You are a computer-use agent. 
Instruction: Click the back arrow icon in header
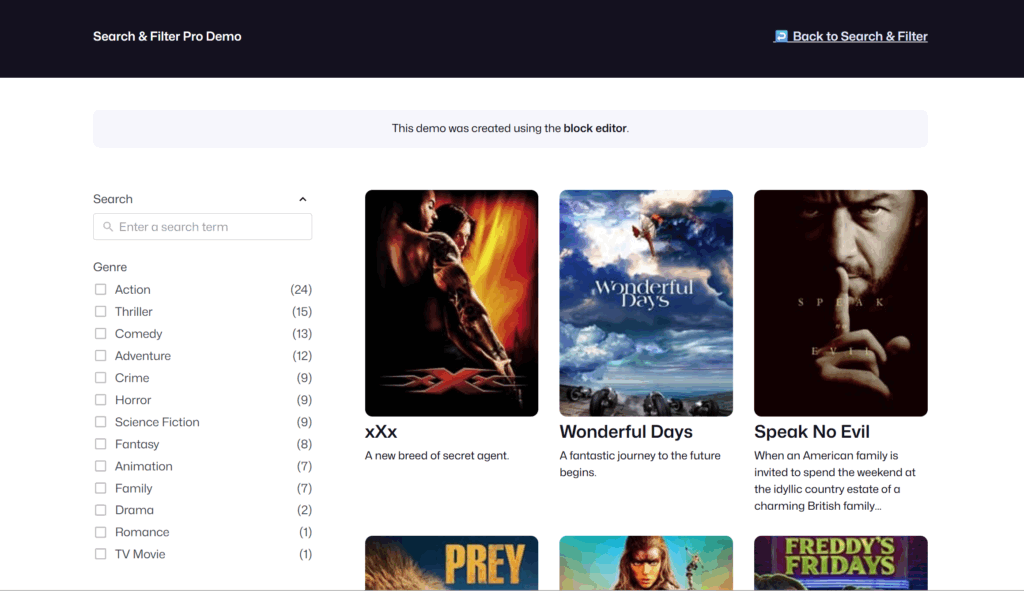pyautogui.click(x=781, y=36)
